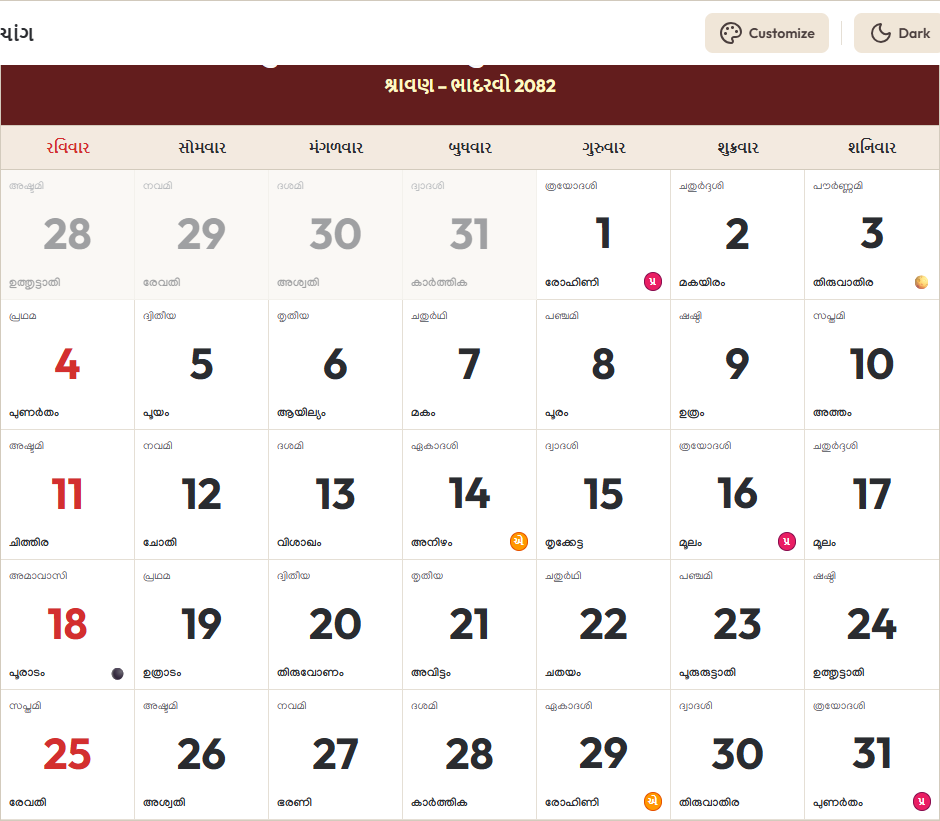Select date 19

pos(202,624)
